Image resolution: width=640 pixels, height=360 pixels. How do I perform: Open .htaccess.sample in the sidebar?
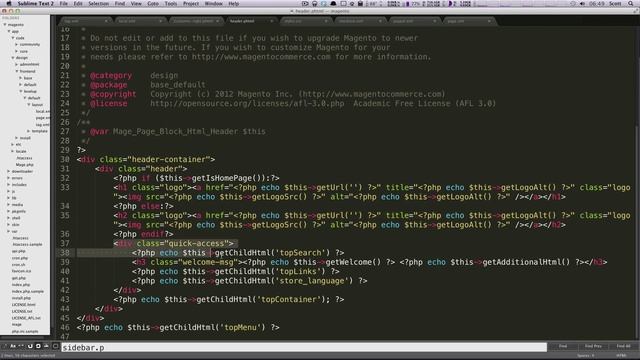27,244
